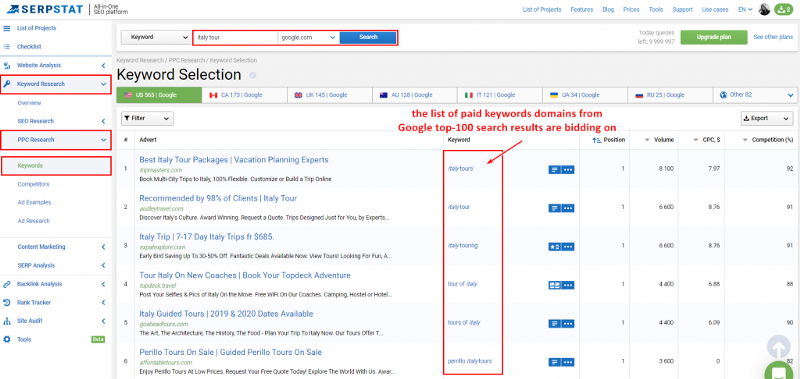The image size is (800, 379).
Task: Click the Upgrade plan button
Action: pos(714,37)
